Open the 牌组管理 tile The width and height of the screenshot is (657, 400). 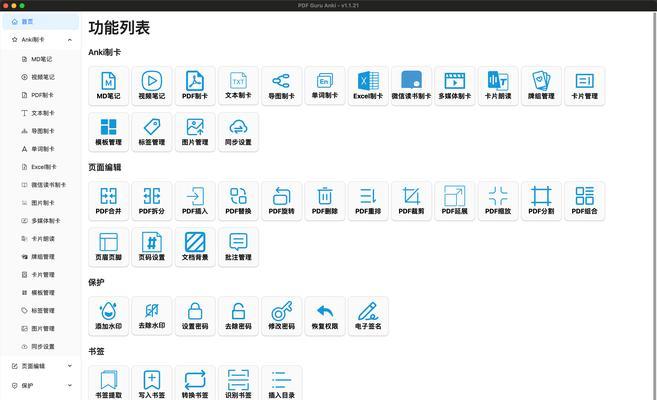[x=541, y=86]
